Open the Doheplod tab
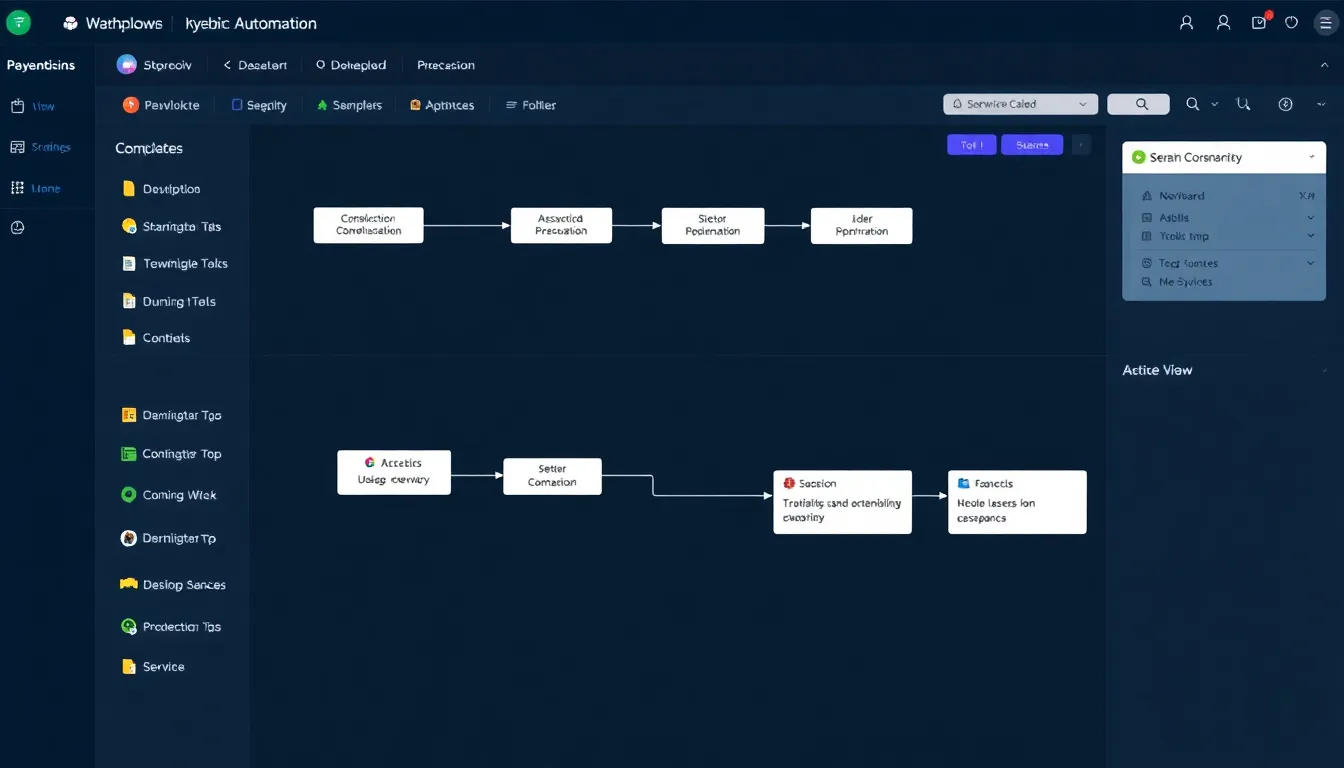 (350, 64)
